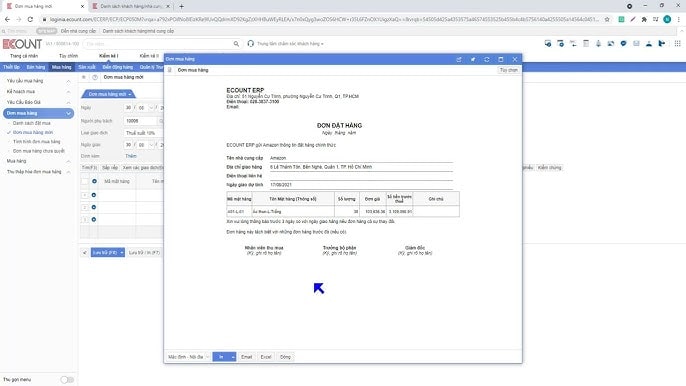Pin the Đơn mua hàng popup

pos(472,59)
